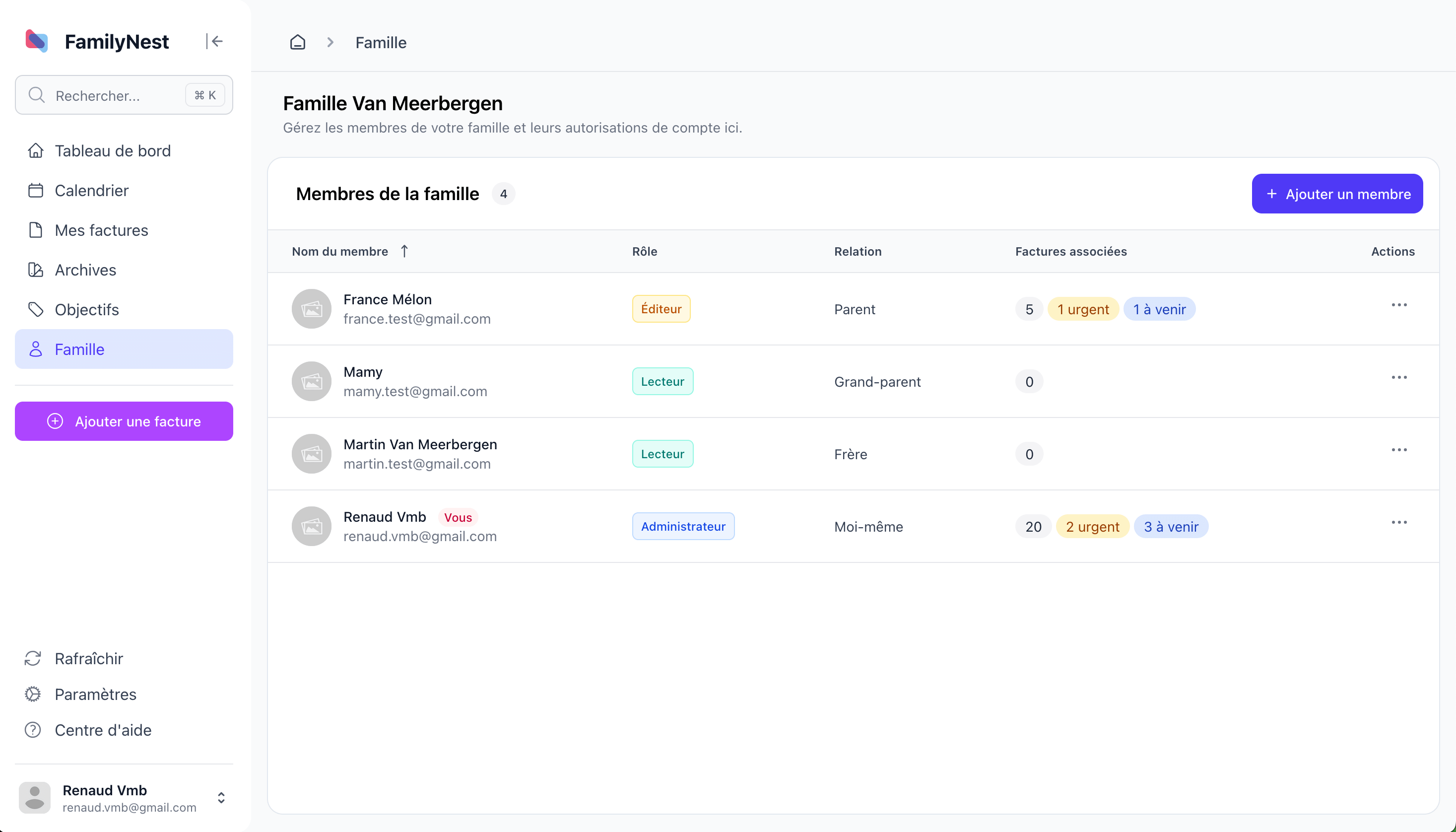Click the Rafraîchir refresh icon

point(33,658)
